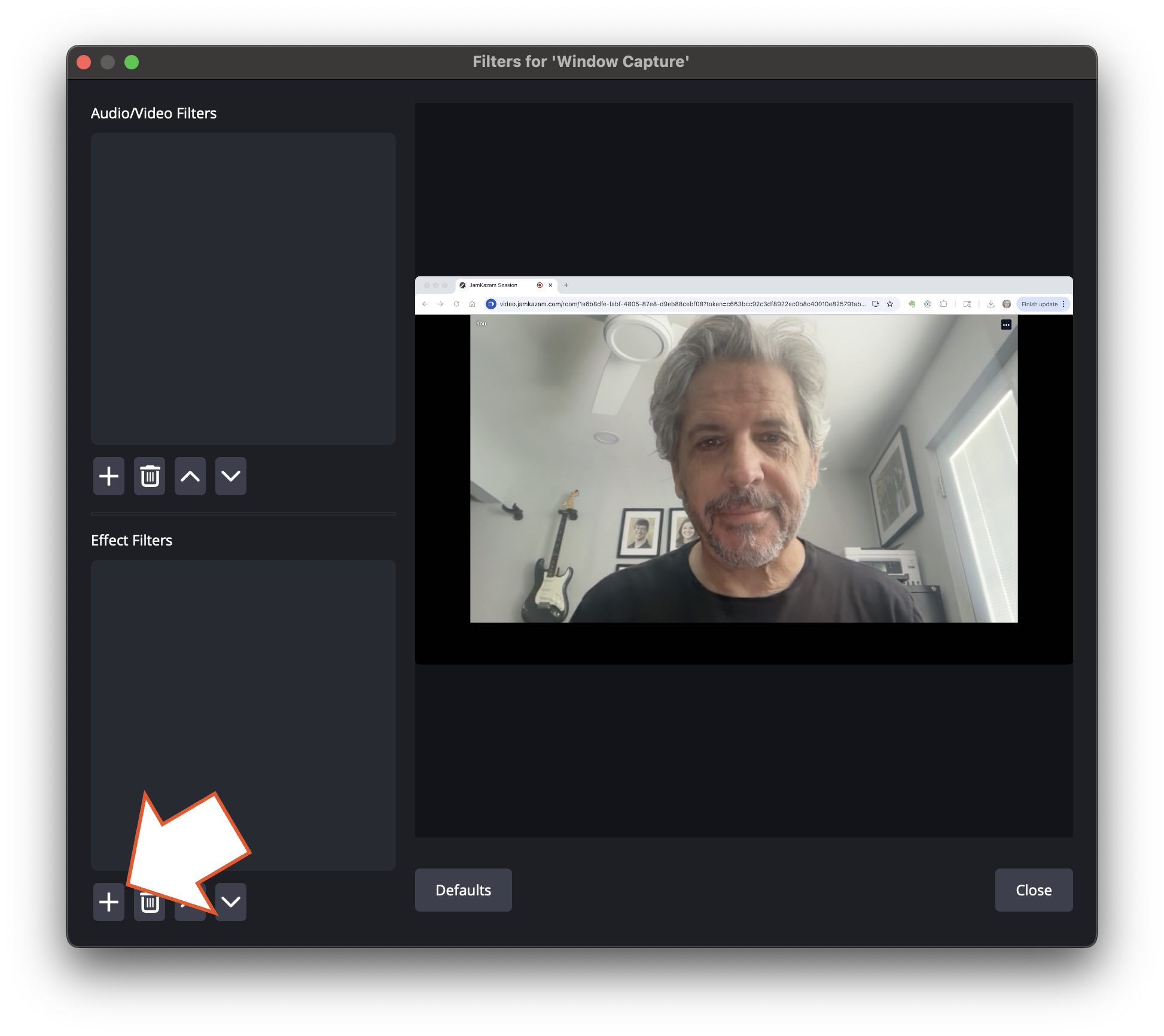This screenshot has width=1164, height=1036.
Task: Click the downloads icon in previewed browser
Action: 991,304
